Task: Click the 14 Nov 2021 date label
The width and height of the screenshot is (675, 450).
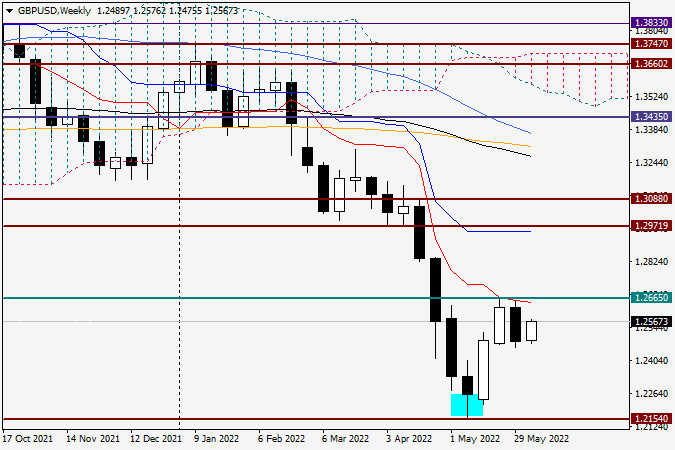Action: coord(93,439)
